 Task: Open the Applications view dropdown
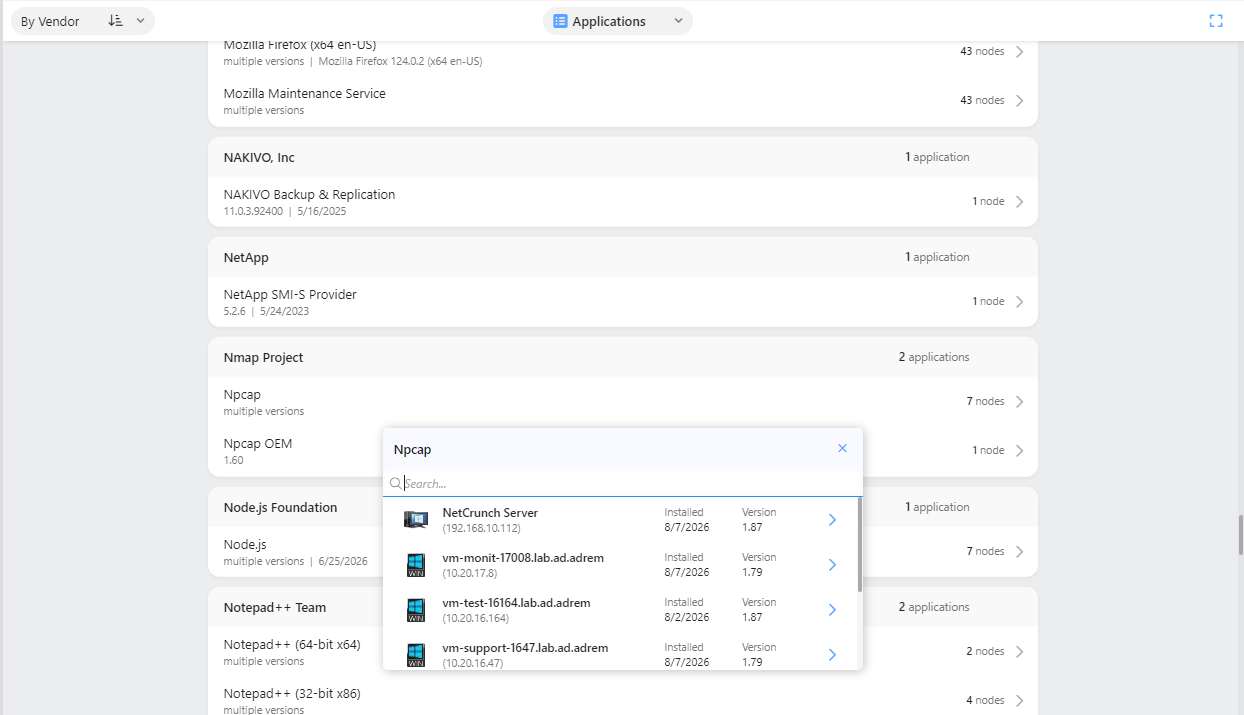(618, 21)
